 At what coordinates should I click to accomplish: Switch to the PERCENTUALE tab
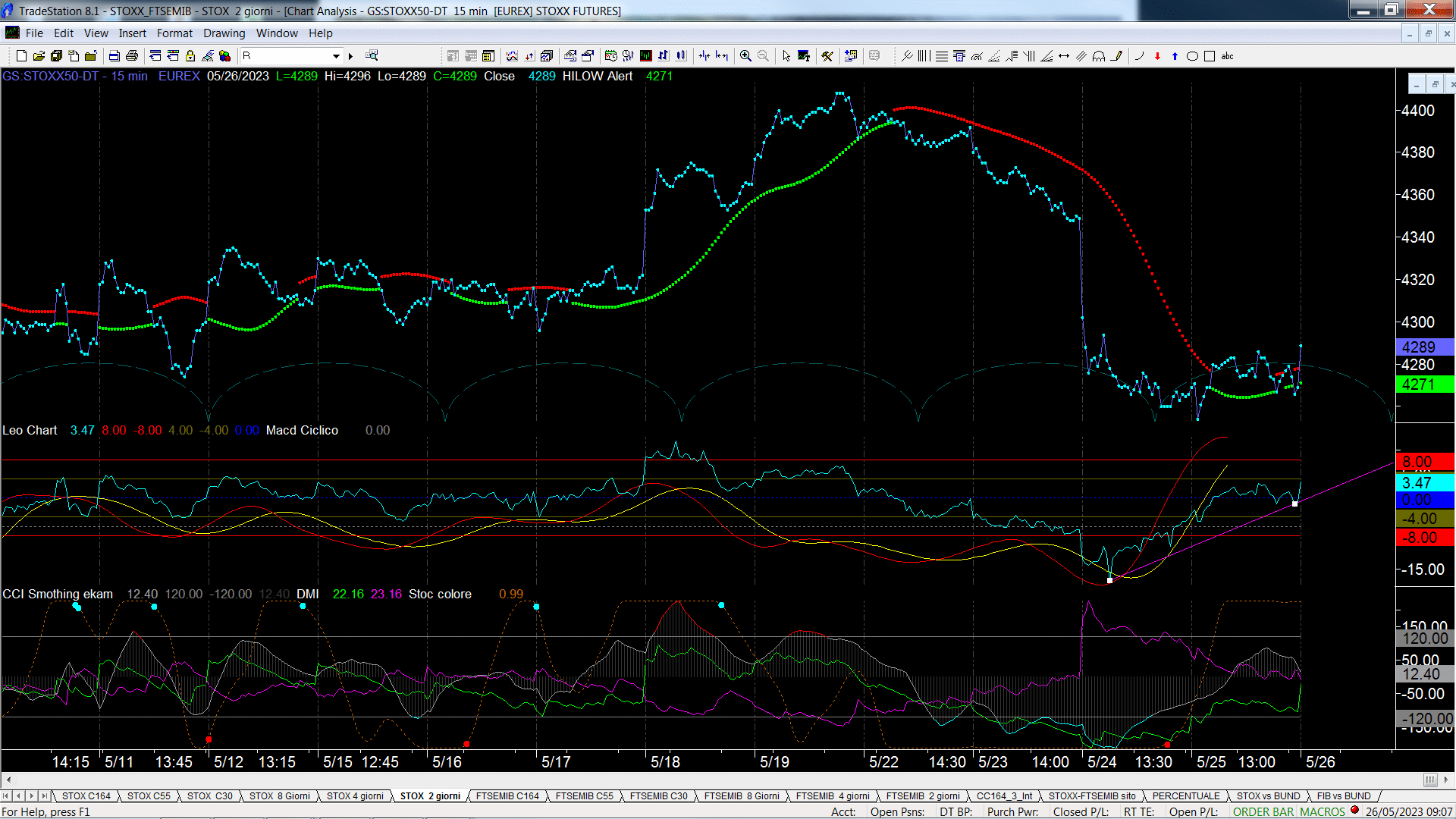[x=1186, y=795]
